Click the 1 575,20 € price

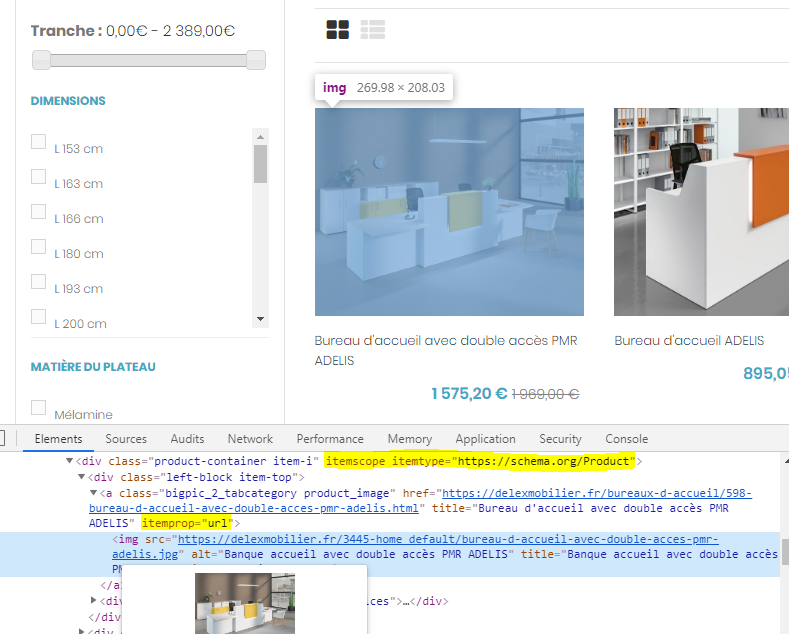(x=469, y=393)
